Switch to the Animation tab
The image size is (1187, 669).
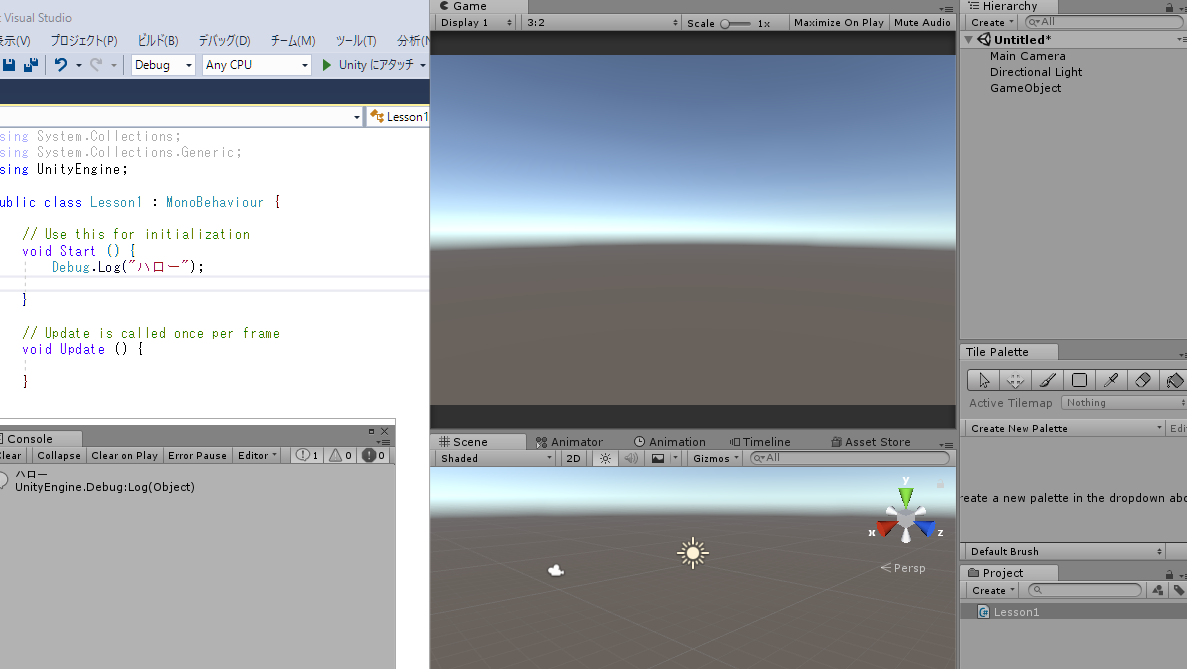point(670,442)
